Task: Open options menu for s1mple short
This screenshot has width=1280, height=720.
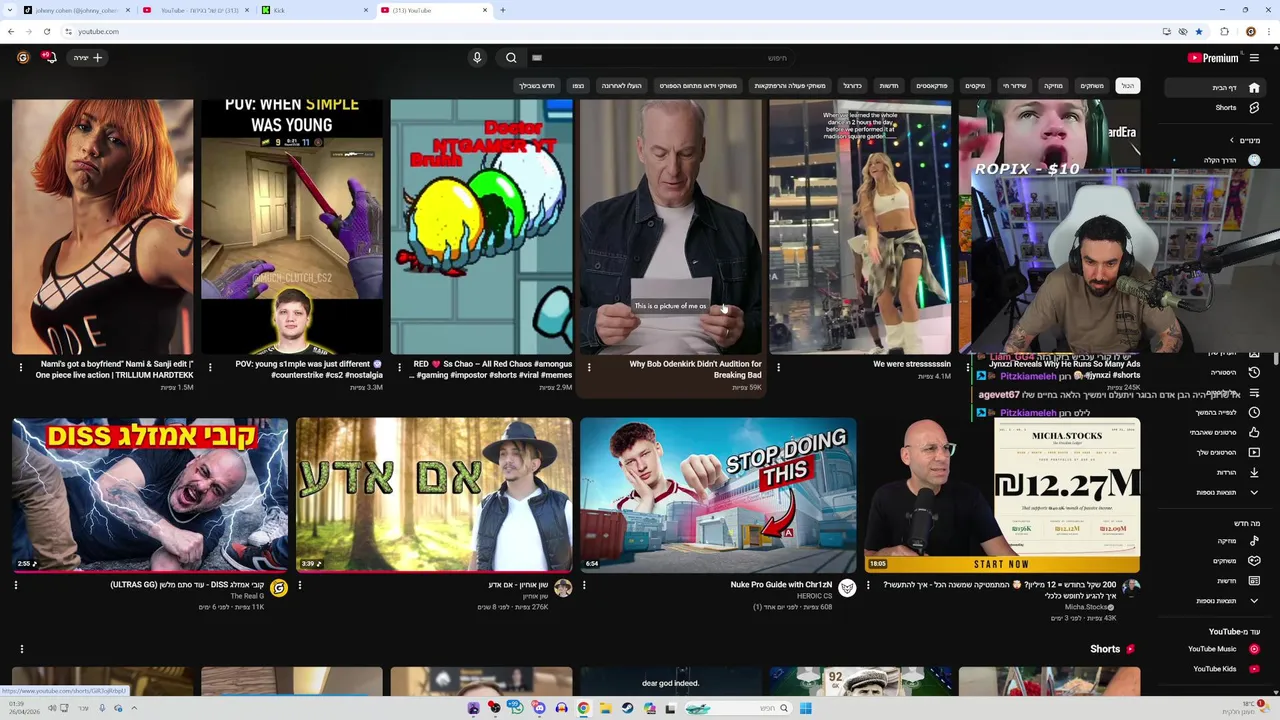Action: point(210,367)
